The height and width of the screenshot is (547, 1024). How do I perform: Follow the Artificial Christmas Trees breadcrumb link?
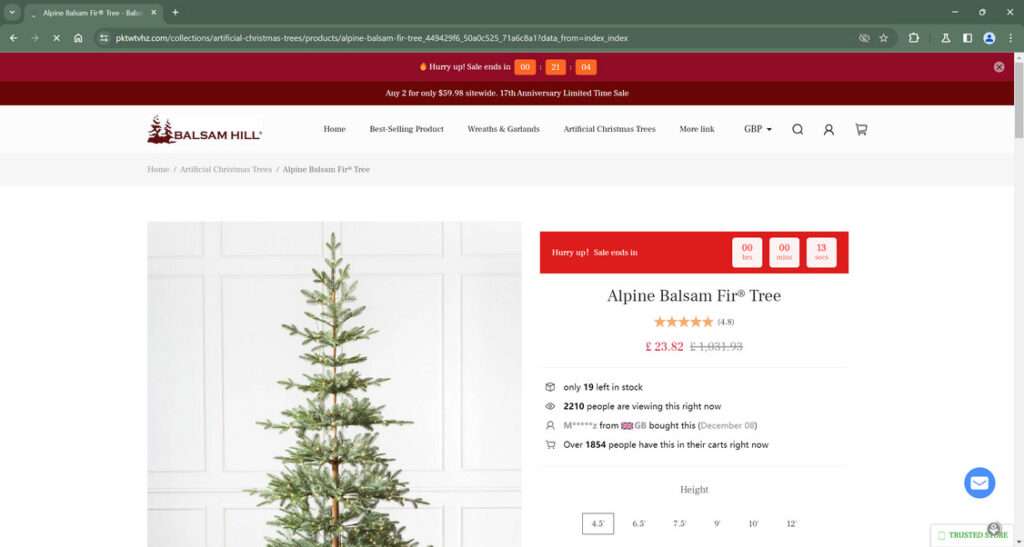226,169
